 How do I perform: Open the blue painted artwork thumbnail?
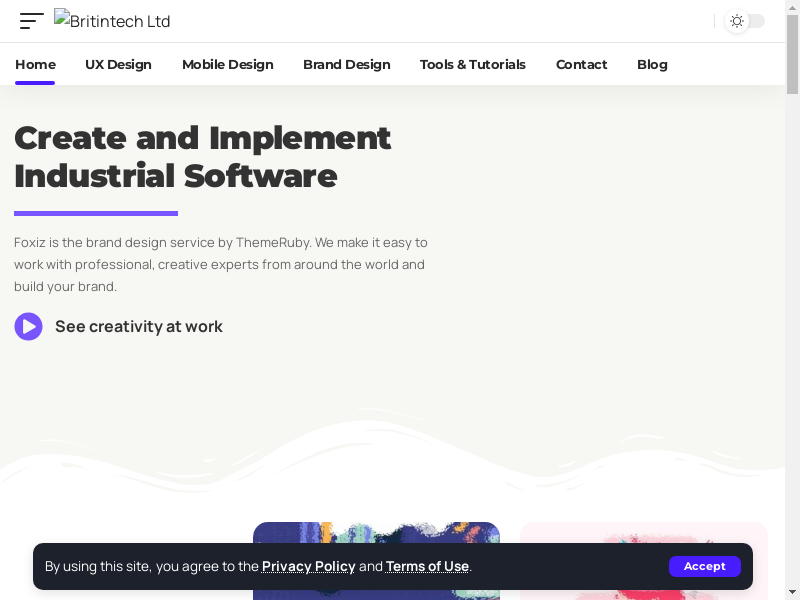point(376,532)
